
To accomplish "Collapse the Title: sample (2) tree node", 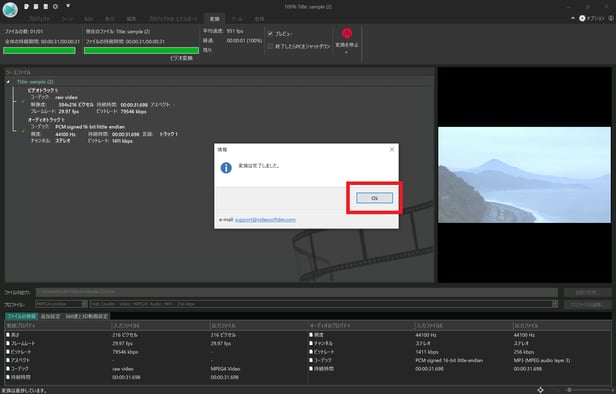I will click(x=8, y=82).
